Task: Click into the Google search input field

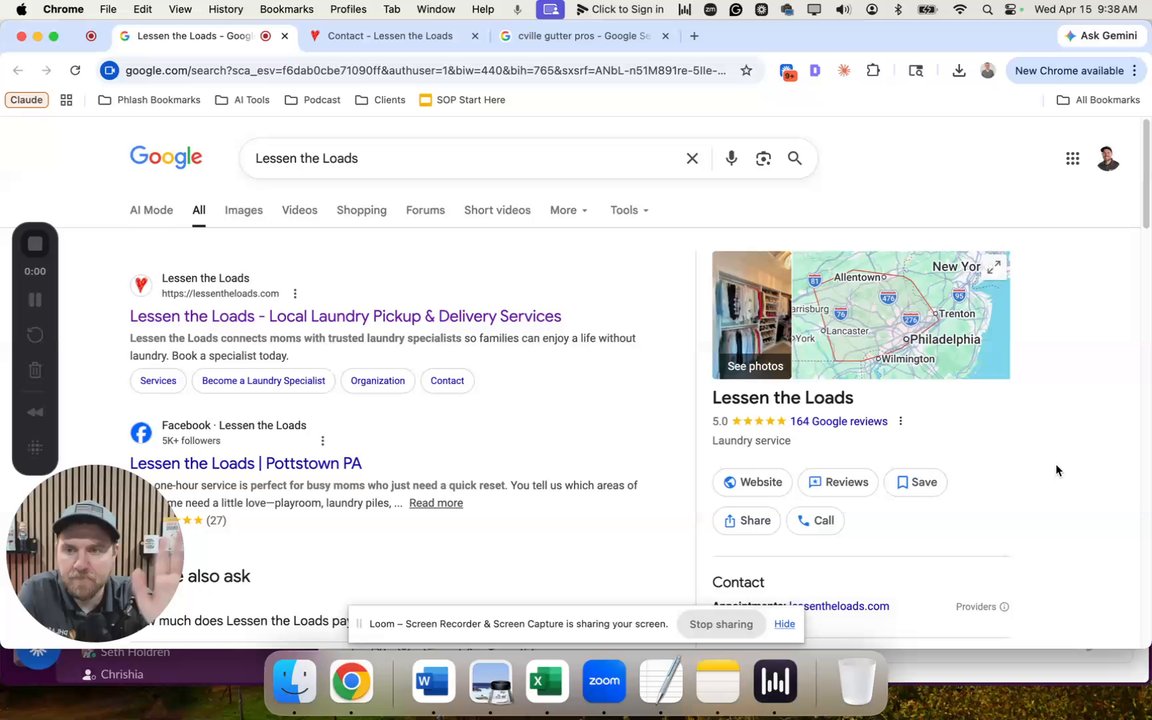Action: 463,159
